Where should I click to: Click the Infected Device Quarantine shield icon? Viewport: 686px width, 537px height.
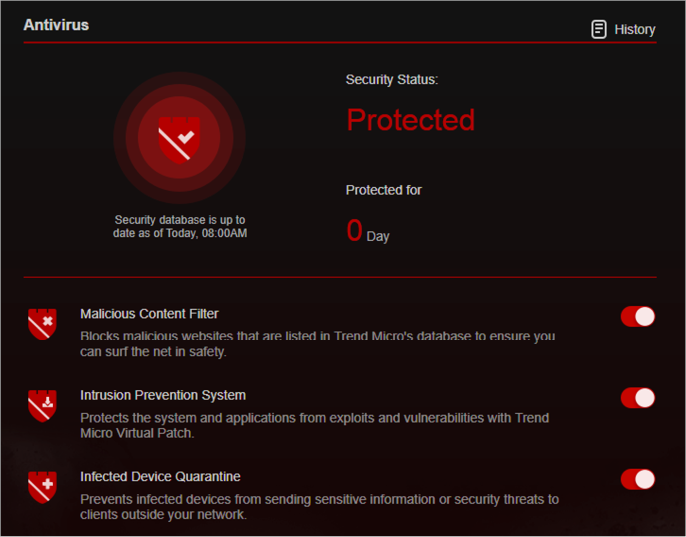42,487
